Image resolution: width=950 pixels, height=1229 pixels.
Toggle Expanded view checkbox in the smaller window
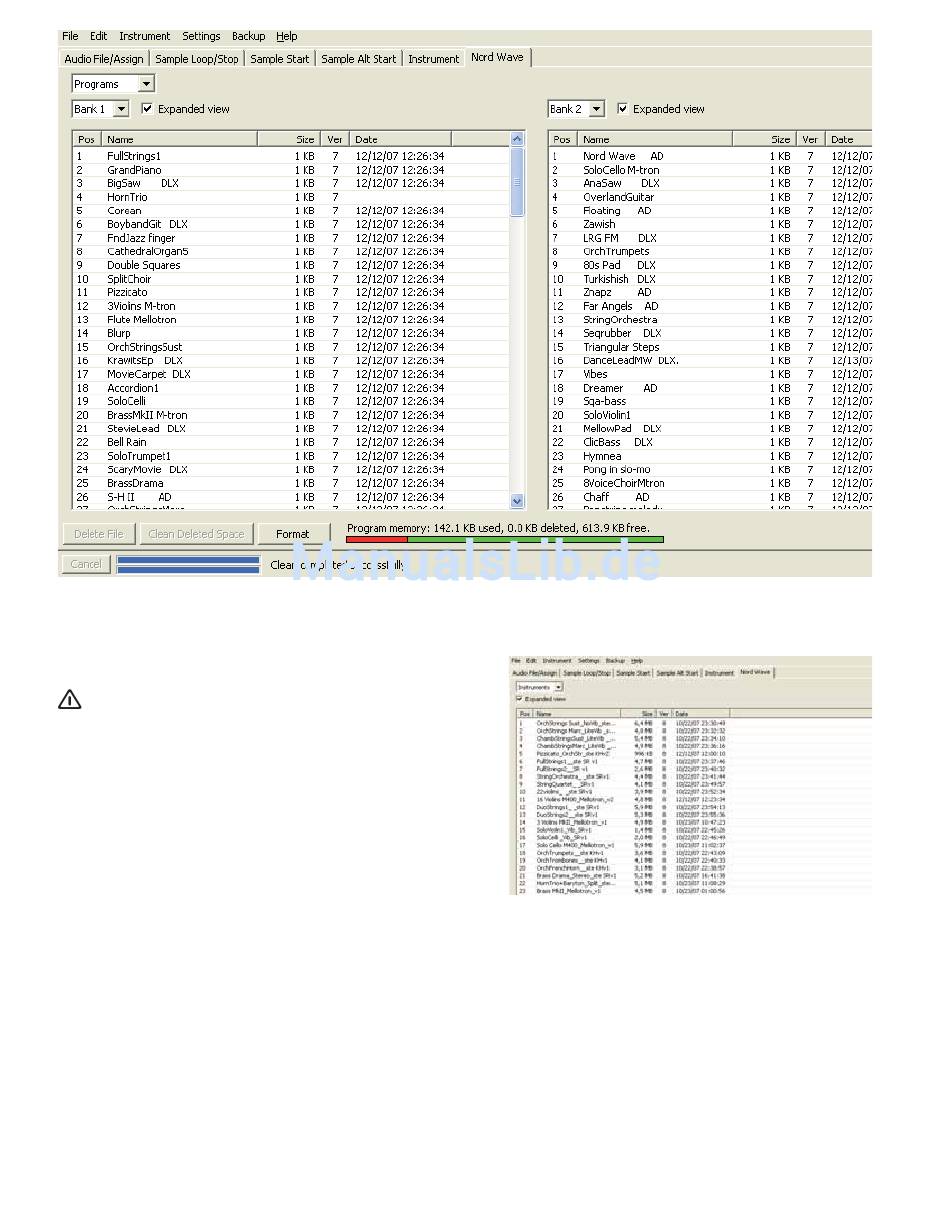tap(519, 699)
